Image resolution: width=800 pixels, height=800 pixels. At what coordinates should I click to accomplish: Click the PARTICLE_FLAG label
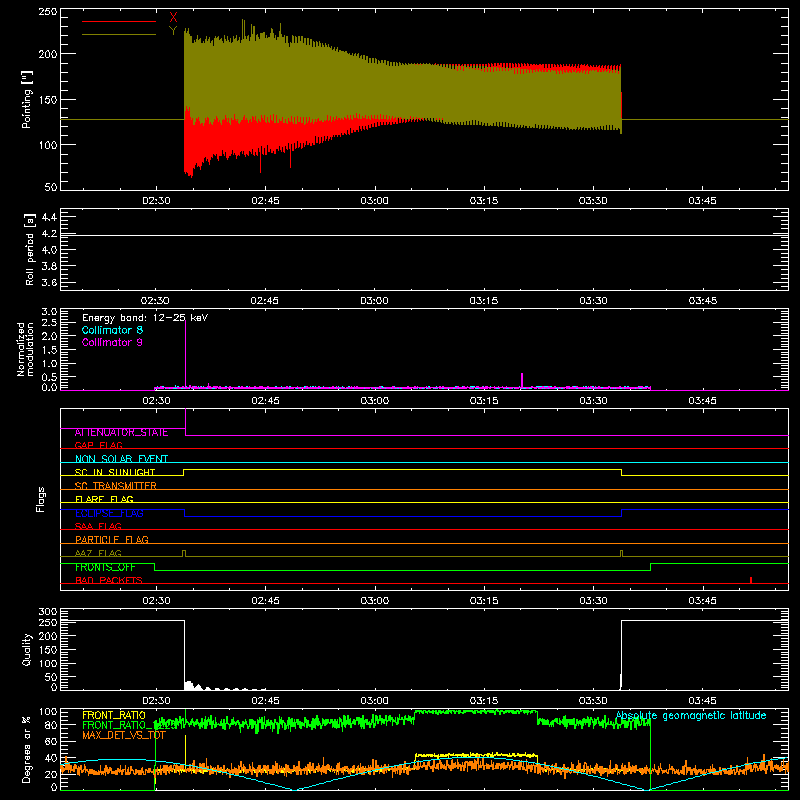pos(112,539)
